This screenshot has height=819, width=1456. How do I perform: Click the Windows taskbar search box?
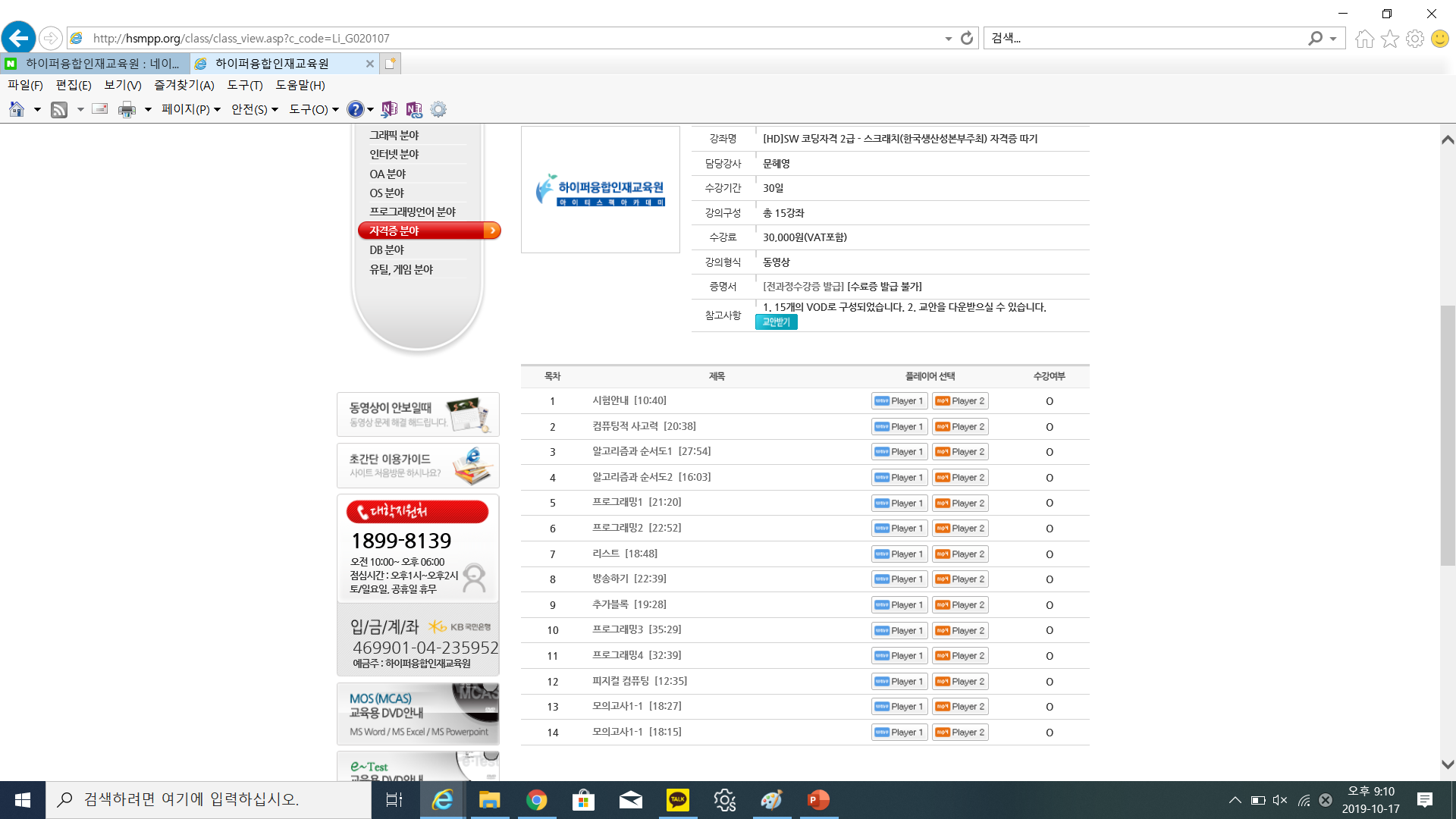(x=209, y=800)
